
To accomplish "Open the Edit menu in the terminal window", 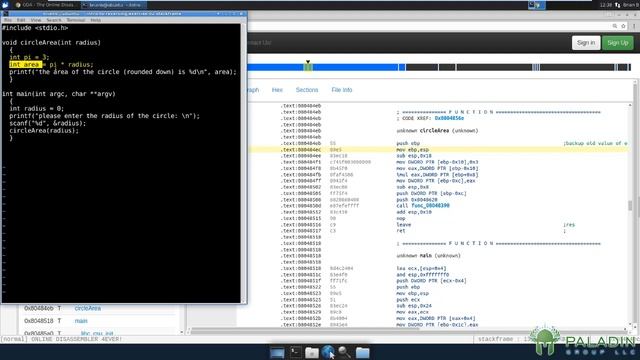I will [21, 20].
